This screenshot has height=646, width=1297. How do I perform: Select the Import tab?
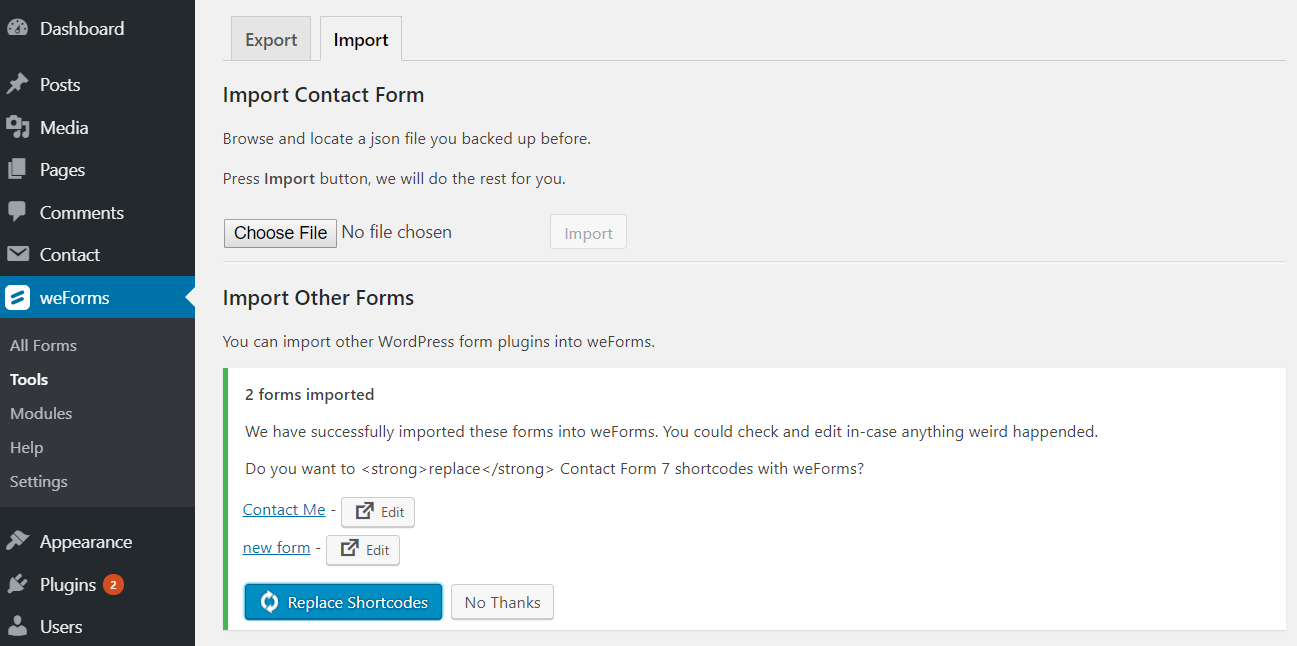pyautogui.click(x=361, y=40)
